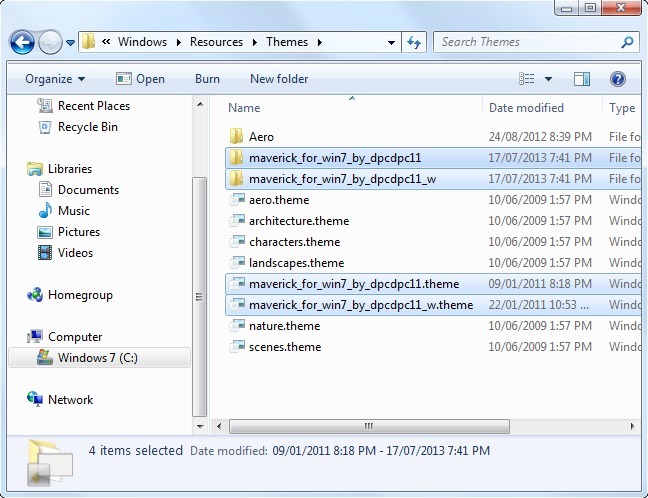Click date 22/01/2011 10:53 in list

coord(538,305)
